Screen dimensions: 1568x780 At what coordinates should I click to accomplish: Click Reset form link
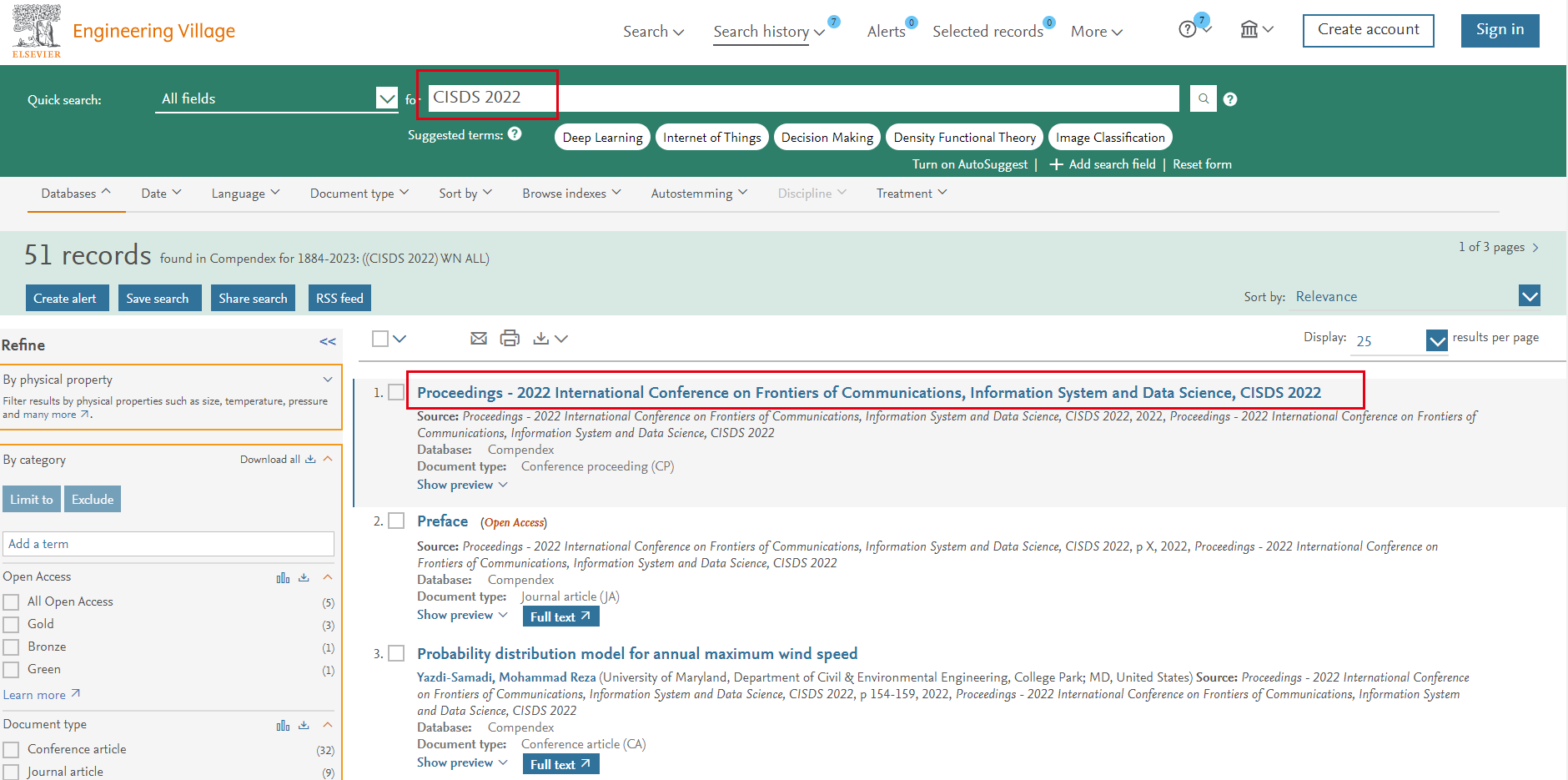click(1202, 164)
